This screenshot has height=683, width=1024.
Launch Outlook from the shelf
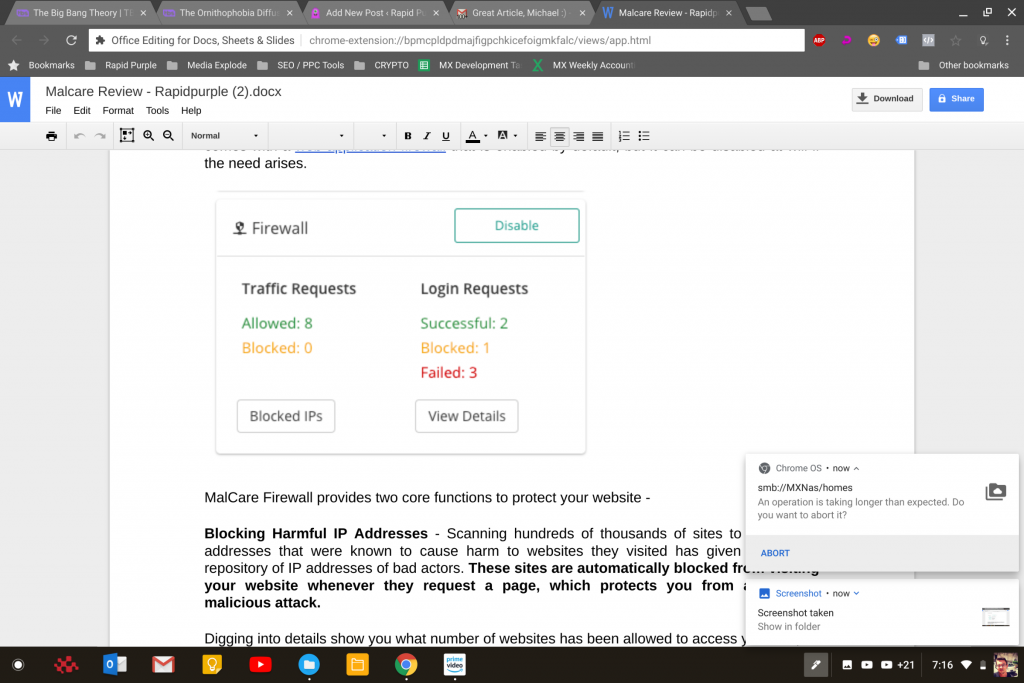(x=115, y=665)
